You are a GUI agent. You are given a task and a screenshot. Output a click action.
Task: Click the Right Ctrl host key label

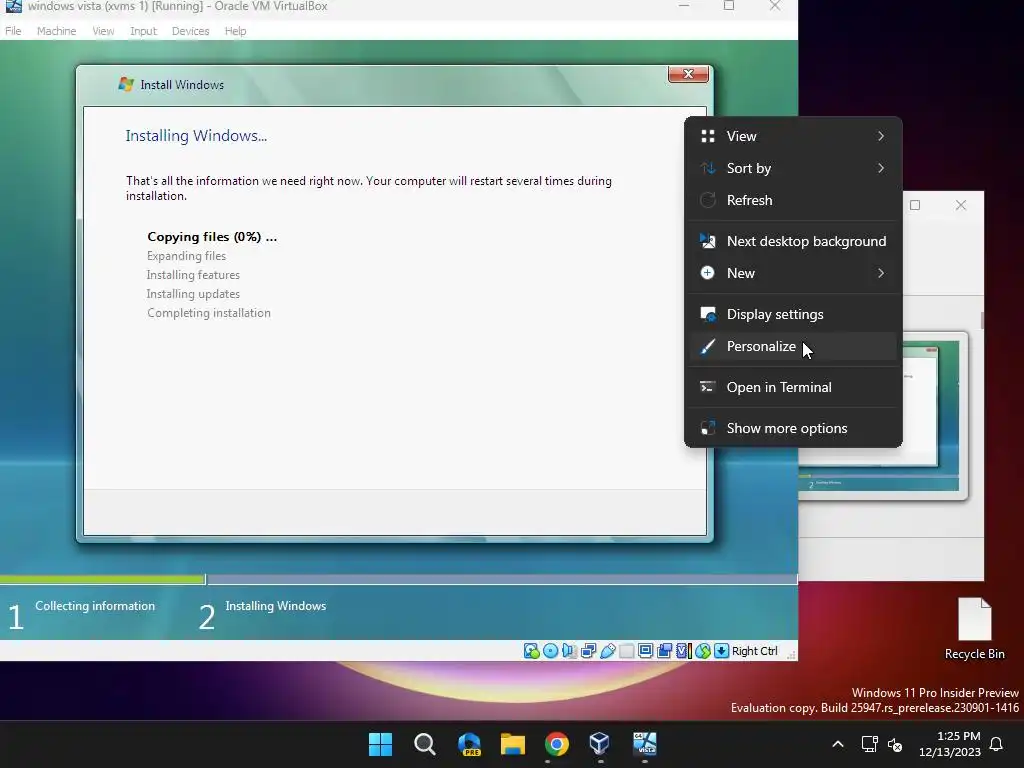[754, 650]
